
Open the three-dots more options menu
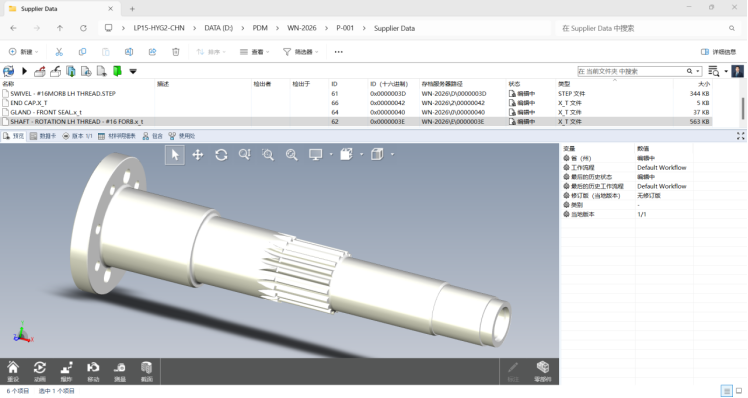(338, 52)
